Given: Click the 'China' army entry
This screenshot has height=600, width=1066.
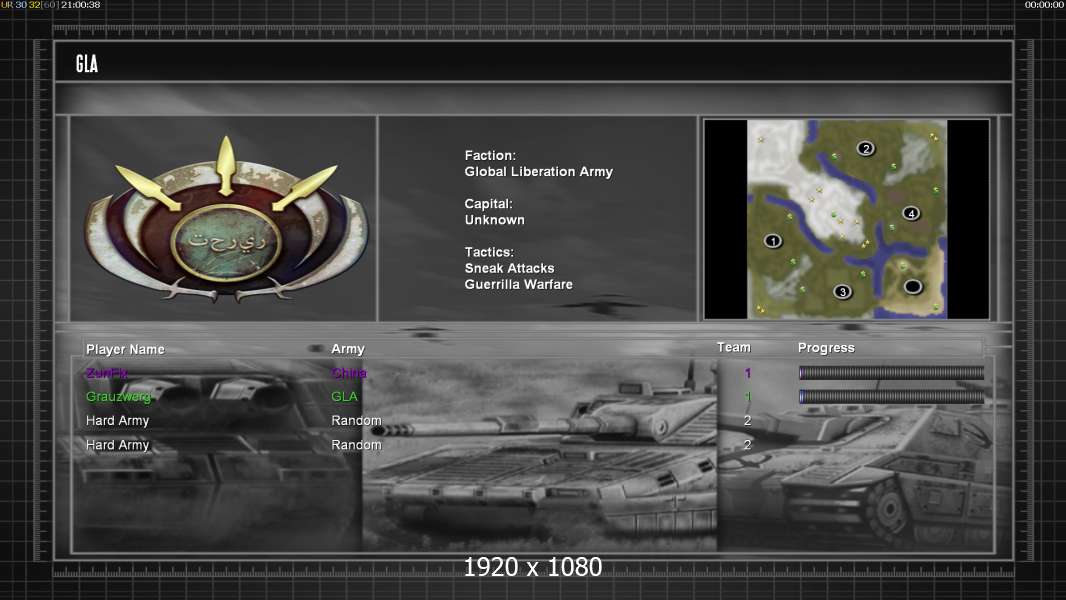Looking at the screenshot, I should (349, 373).
